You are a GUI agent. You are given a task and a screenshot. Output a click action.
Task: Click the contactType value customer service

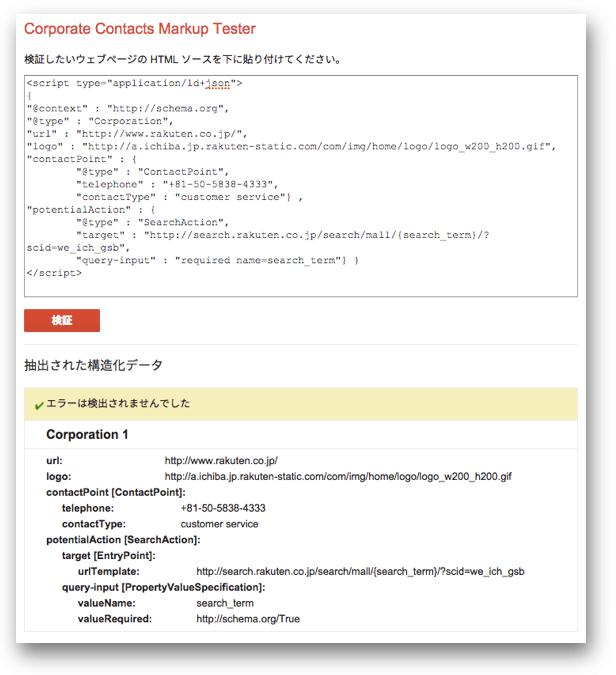pos(220,524)
